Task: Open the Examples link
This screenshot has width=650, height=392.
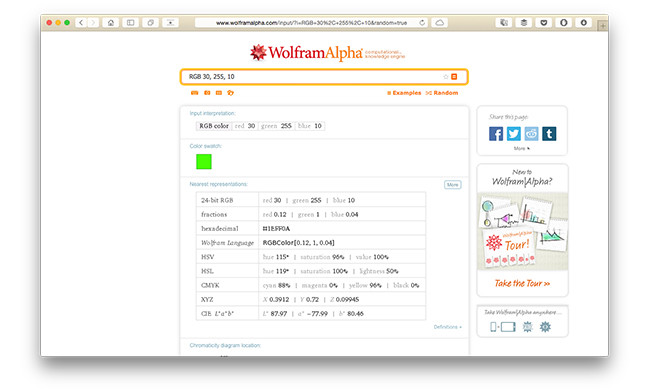Action: [x=404, y=93]
